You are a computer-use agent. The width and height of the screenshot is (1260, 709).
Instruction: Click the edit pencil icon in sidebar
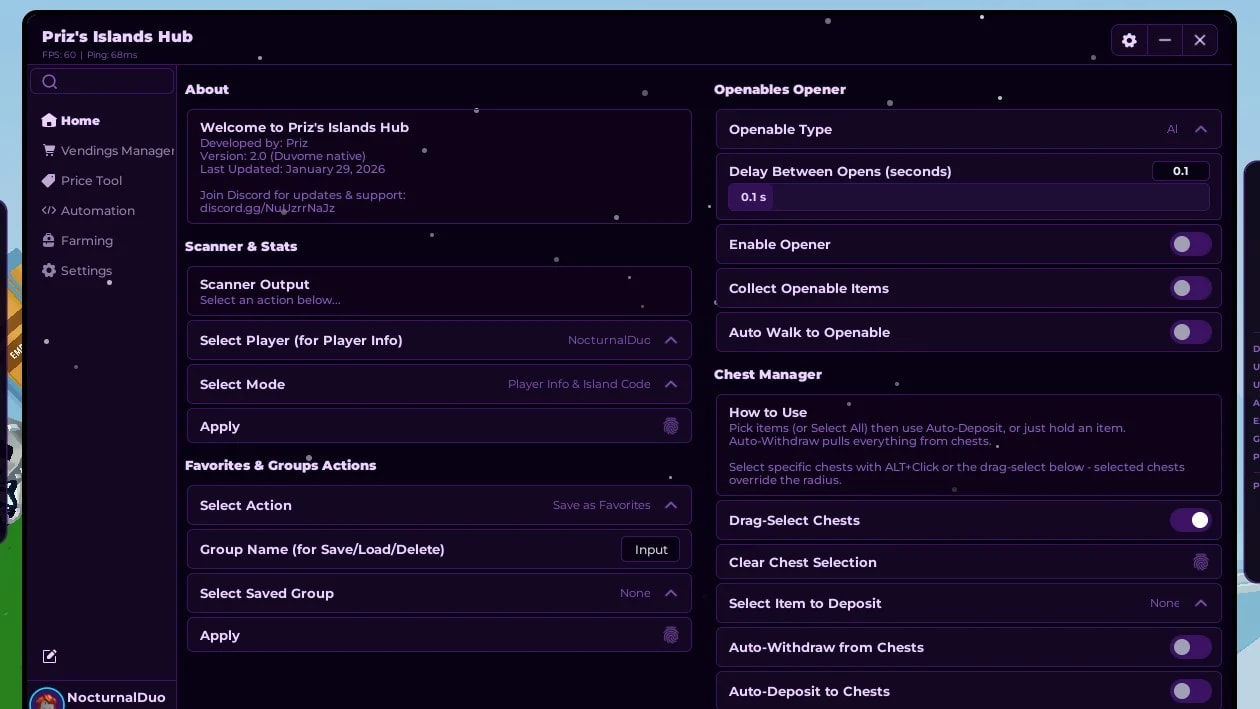49,656
